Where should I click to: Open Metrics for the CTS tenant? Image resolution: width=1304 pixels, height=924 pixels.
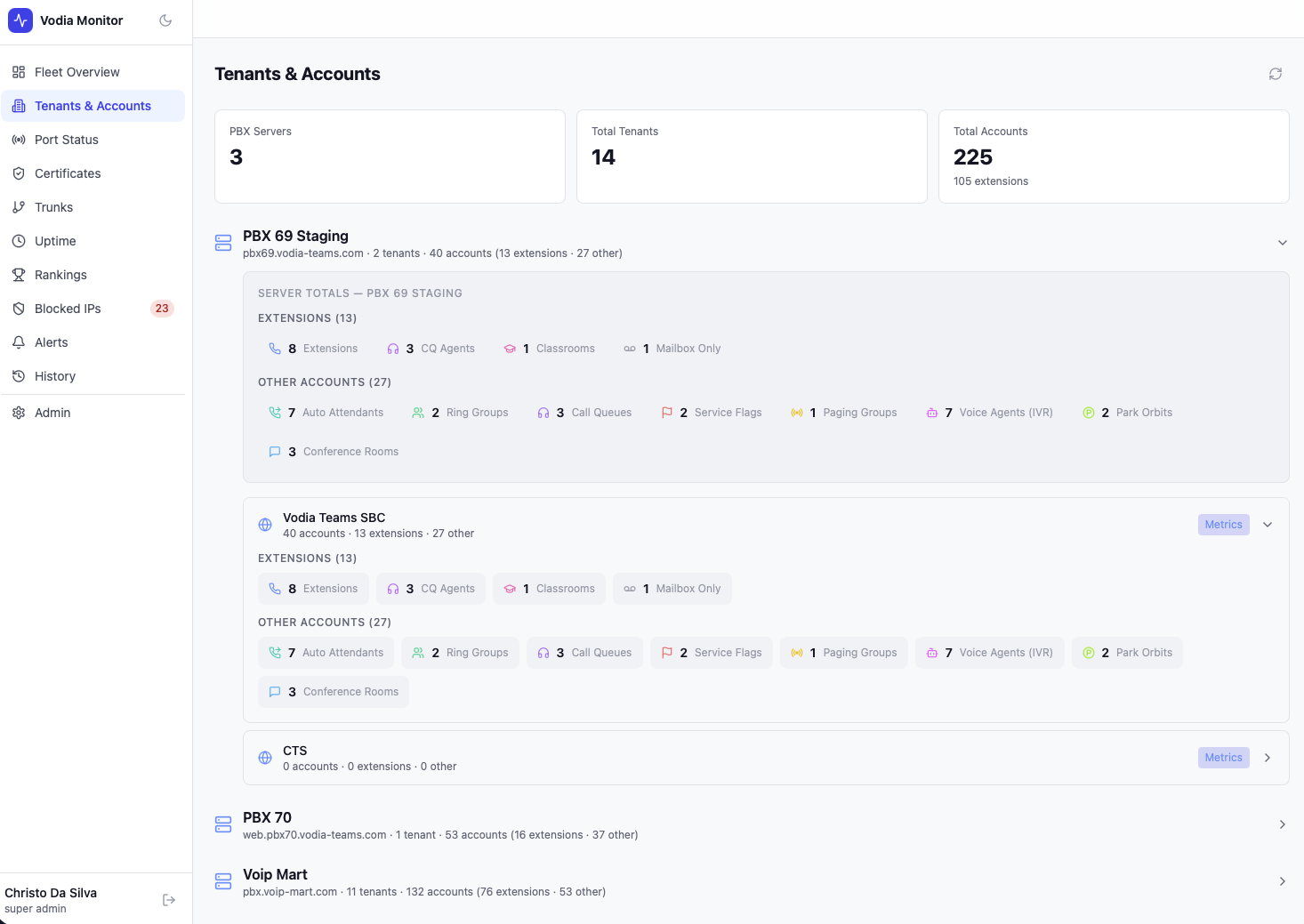point(1223,758)
